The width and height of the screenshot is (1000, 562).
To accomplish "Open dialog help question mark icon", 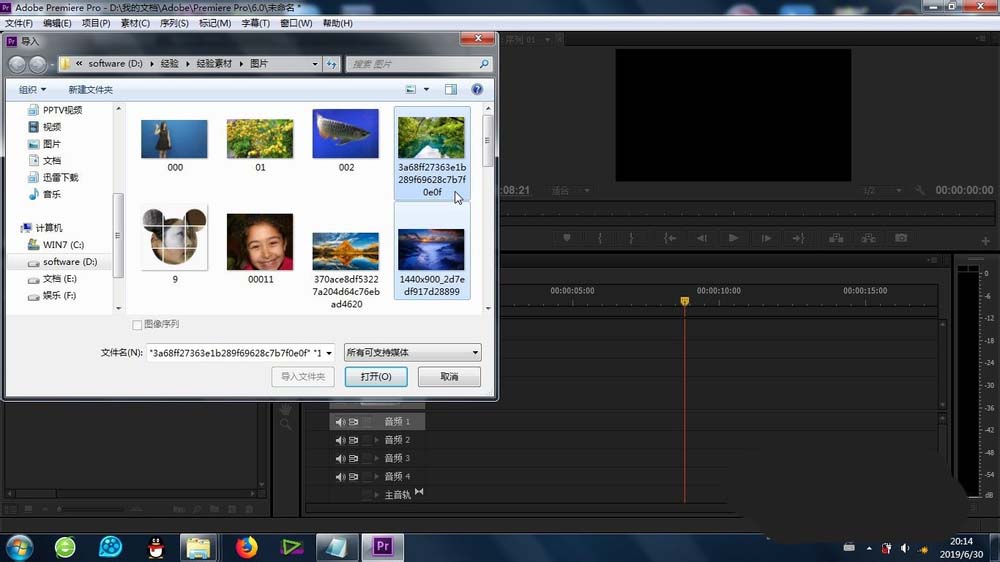I will [477, 89].
